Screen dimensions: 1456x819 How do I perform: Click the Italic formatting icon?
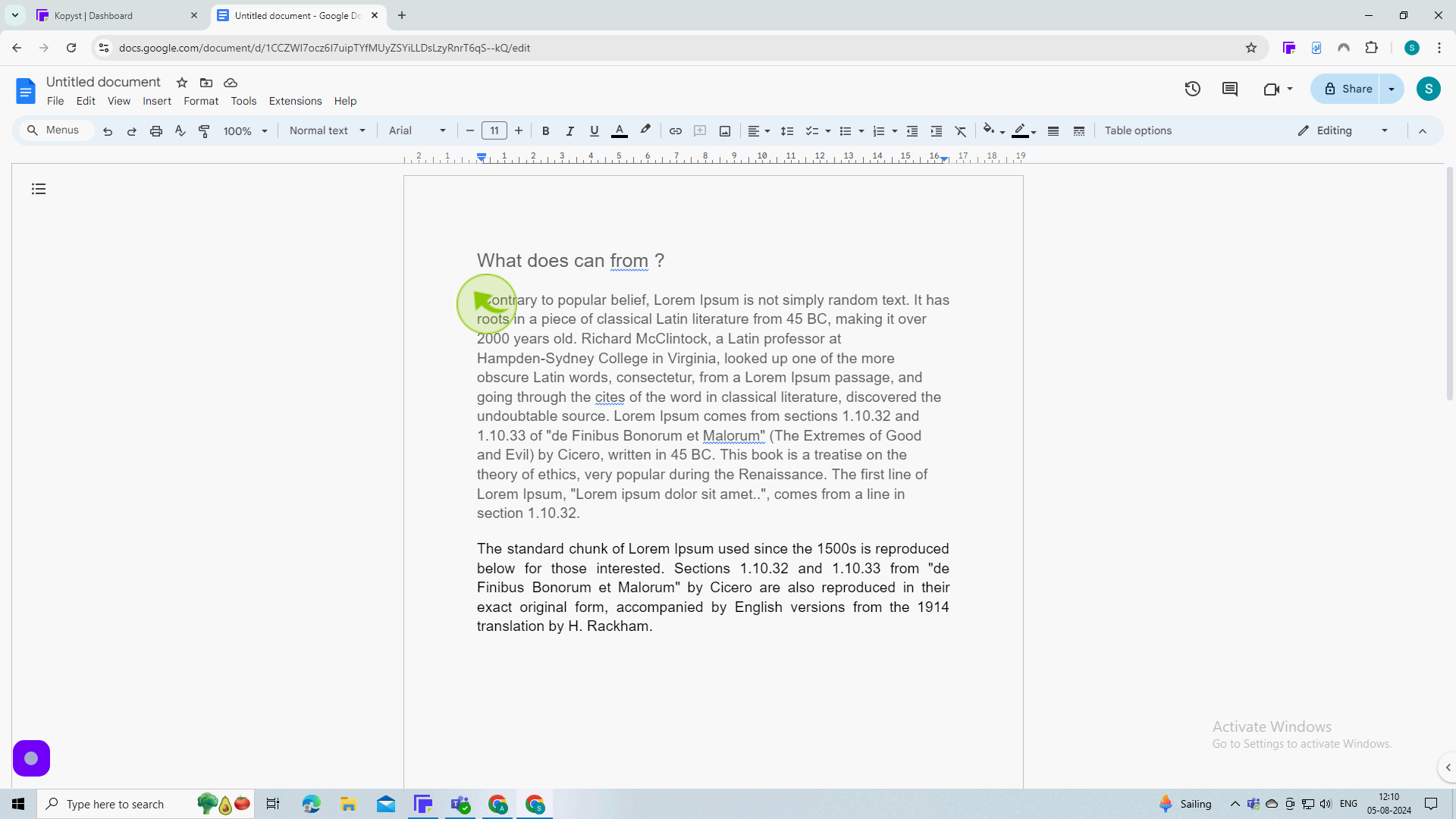[x=570, y=131]
